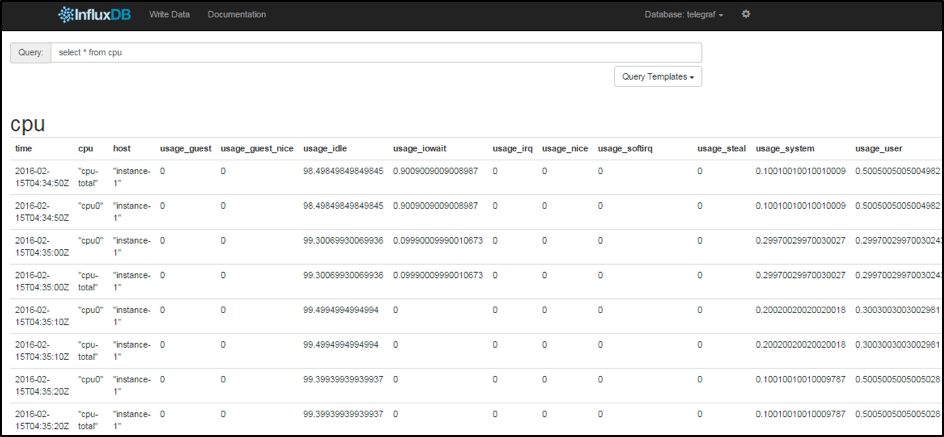Click the large 'cpu' results heading
This screenshot has height=437, width=944.
click(30, 124)
